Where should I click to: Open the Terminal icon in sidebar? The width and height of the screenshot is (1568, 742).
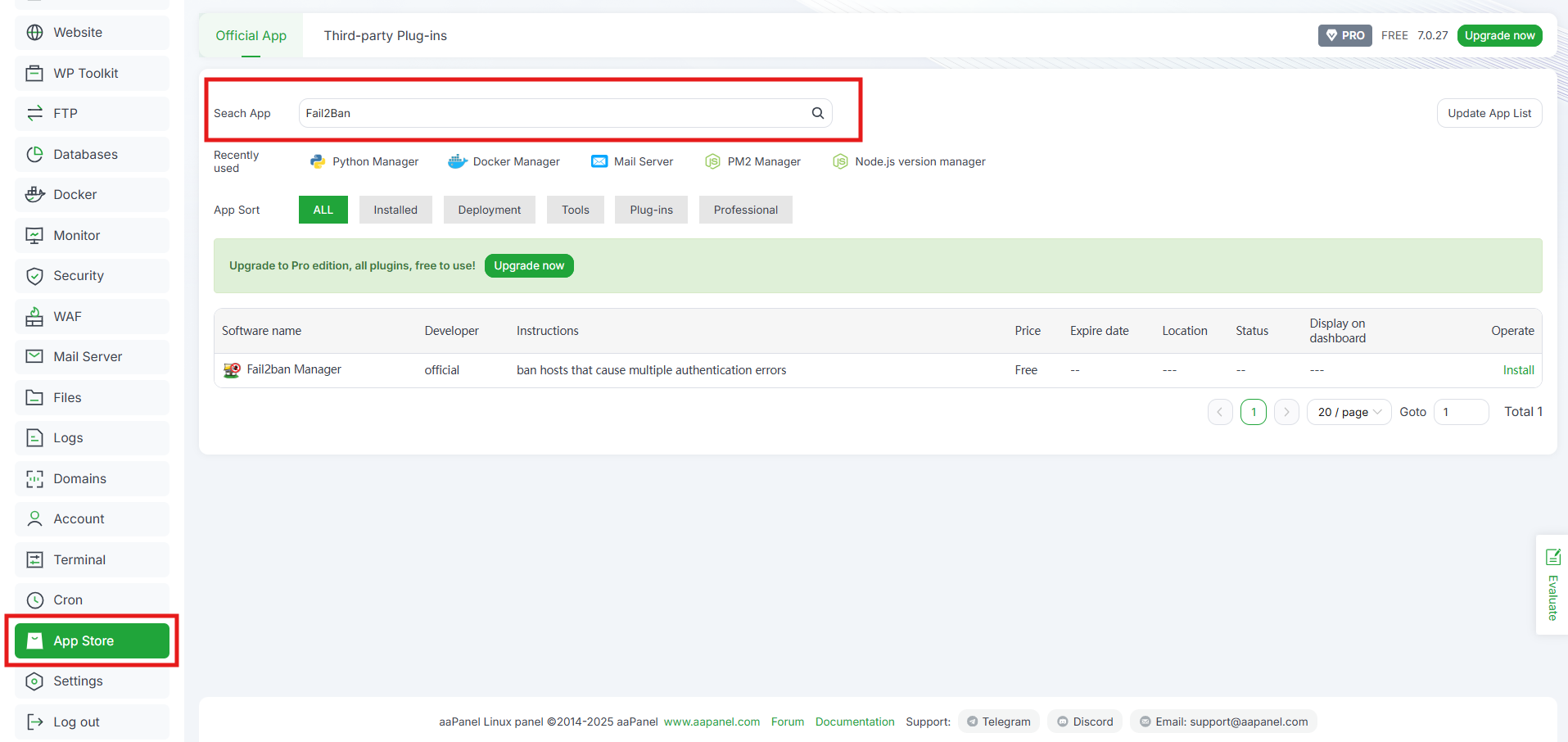point(34,559)
